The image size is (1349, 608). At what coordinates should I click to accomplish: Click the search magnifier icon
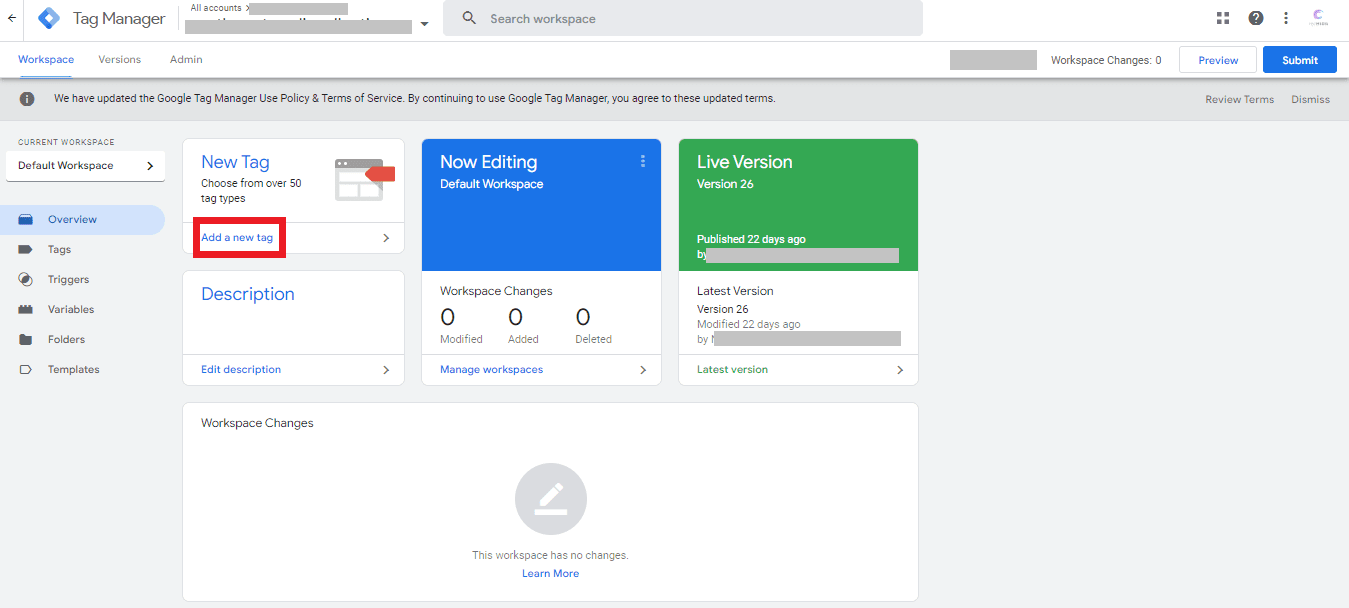pyautogui.click(x=469, y=18)
